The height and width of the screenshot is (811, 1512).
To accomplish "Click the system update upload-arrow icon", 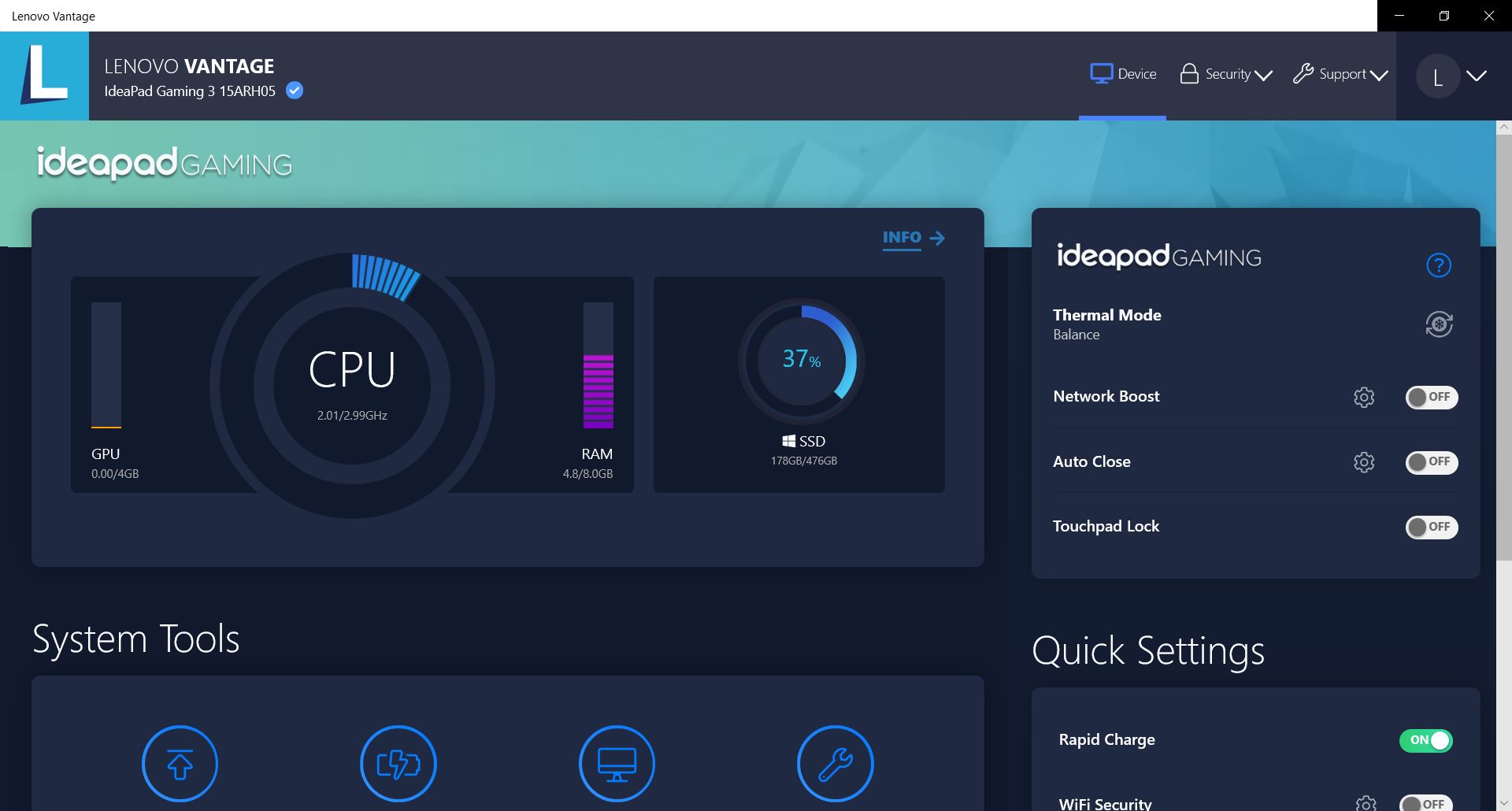I will 180,763.
